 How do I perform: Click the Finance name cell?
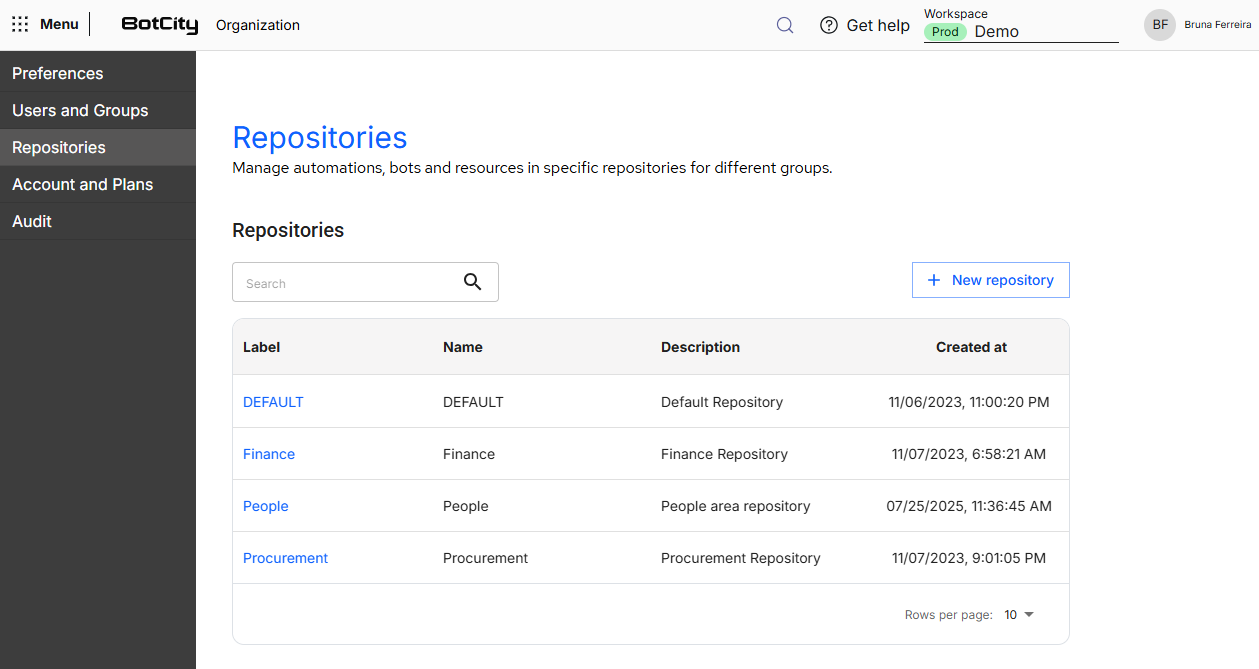(469, 454)
